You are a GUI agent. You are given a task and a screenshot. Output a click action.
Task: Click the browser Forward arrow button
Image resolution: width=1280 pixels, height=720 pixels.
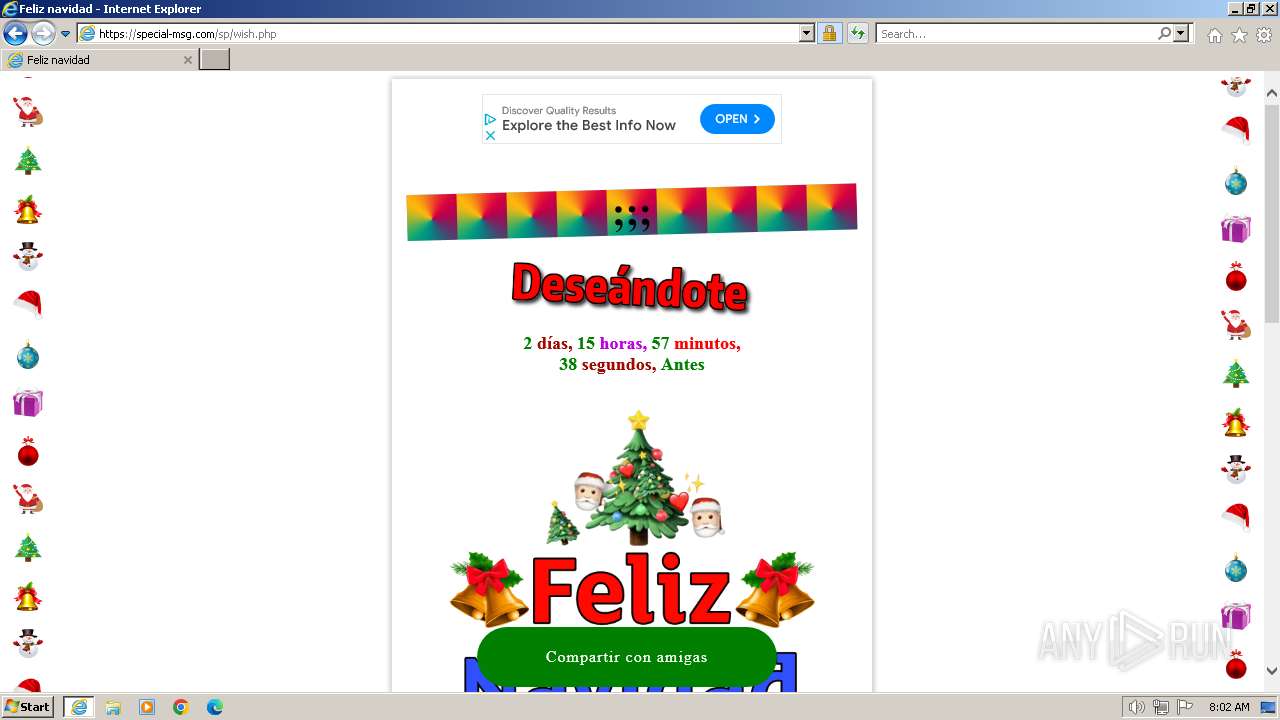coord(43,34)
